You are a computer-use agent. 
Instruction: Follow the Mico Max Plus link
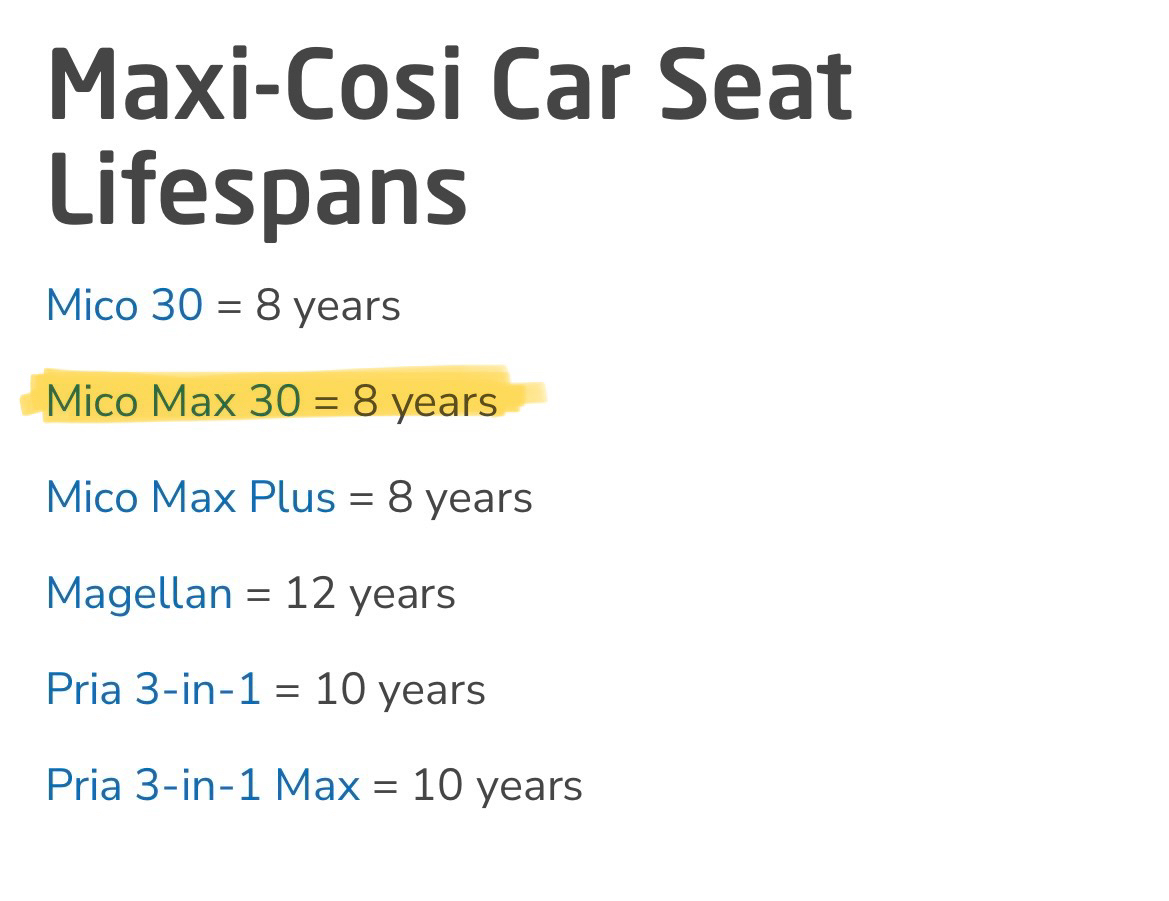[x=191, y=497]
